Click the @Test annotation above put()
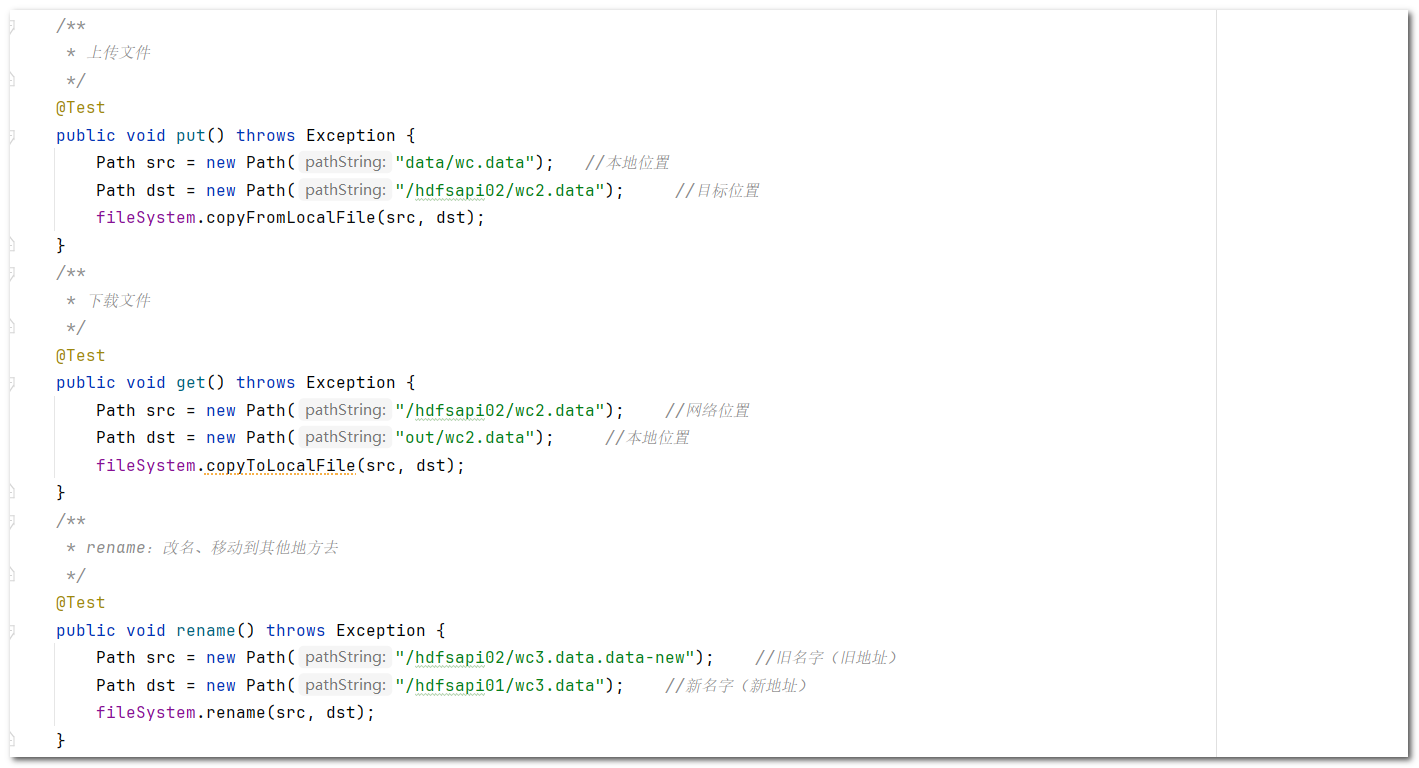Viewport: 1419px width, 768px height. coord(81,108)
